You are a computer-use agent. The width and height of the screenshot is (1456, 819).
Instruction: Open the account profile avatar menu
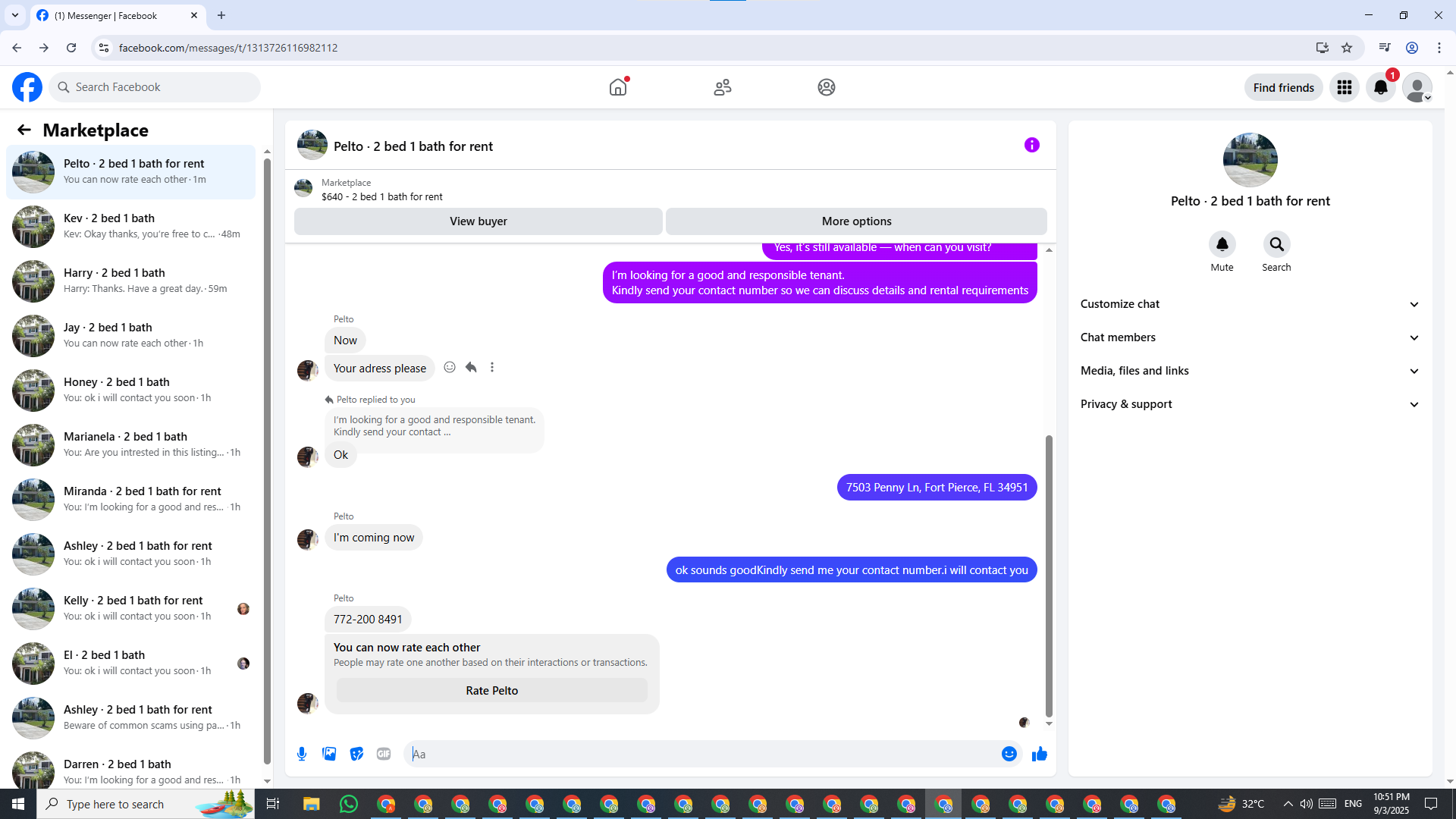pos(1417,87)
